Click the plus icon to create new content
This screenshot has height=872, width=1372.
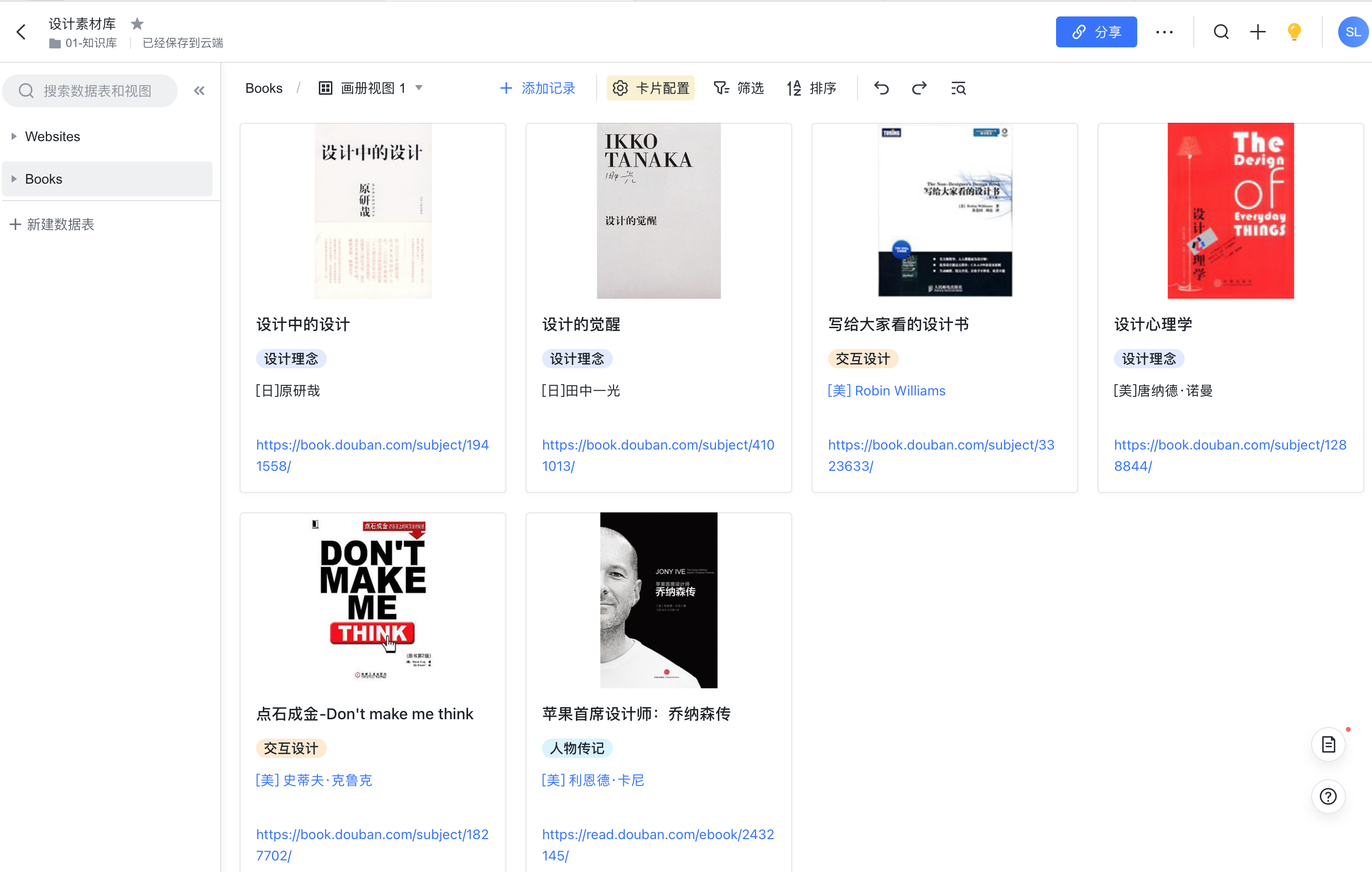[1258, 32]
